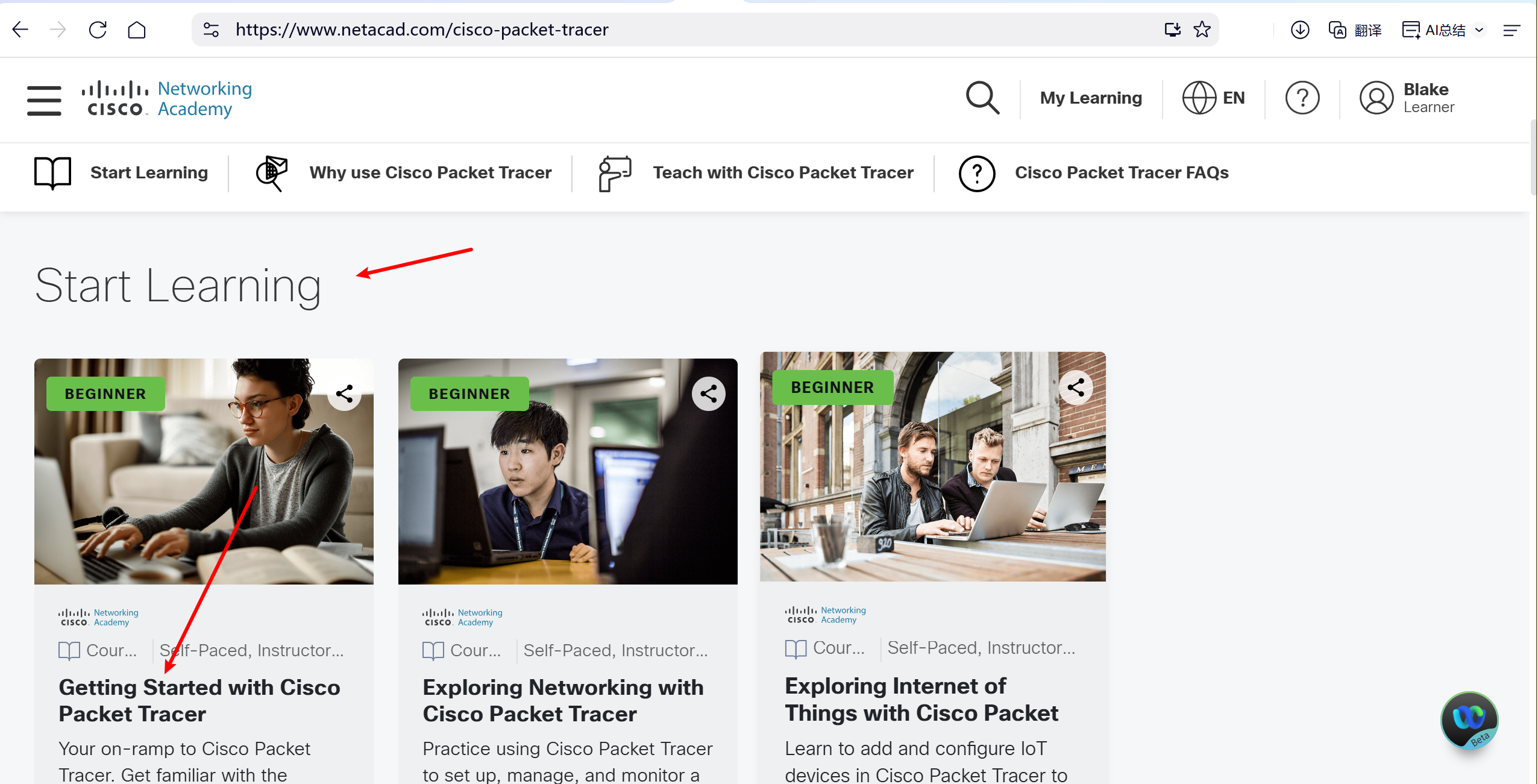Click BEGINNER badge on Exploring Networking card
The width and height of the screenshot is (1538, 784).
click(x=469, y=394)
